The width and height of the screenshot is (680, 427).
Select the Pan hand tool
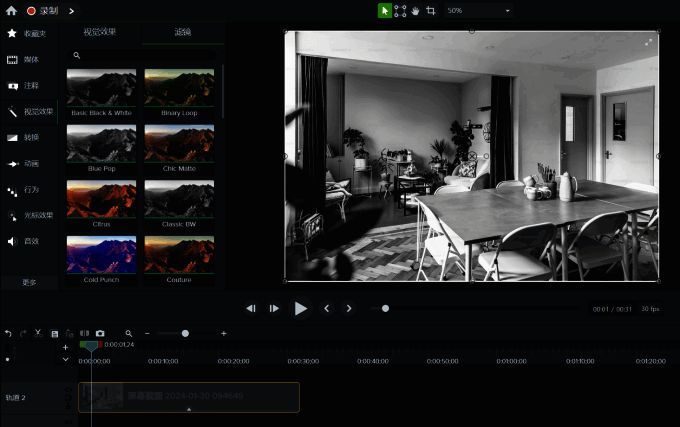click(415, 11)
